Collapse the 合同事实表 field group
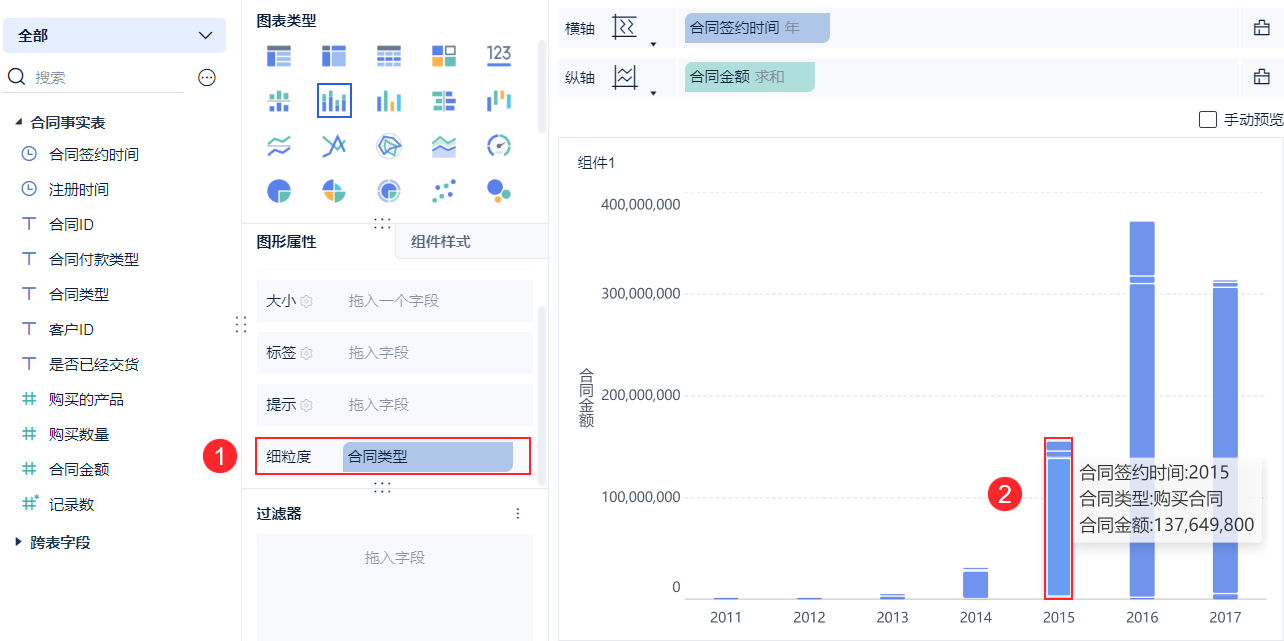Image resolution: width=1284 pixels, height=641 pixels. tap(18, 122)
